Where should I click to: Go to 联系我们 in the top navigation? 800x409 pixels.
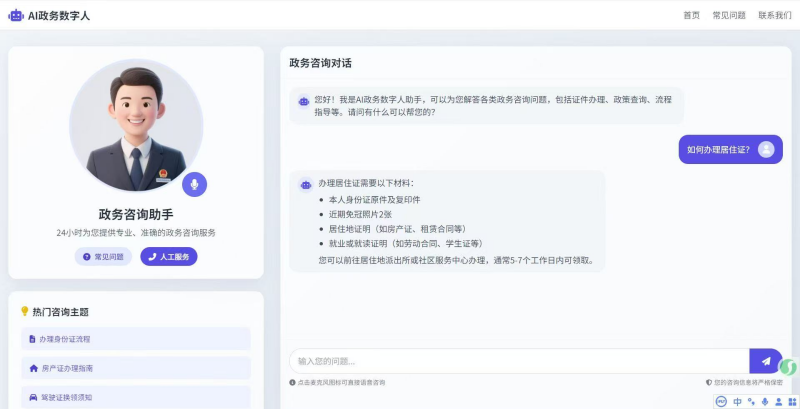(774, 15)
